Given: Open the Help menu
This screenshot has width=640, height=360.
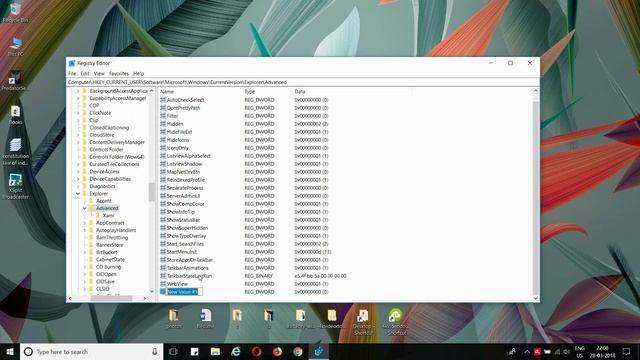Looking at the screenshot, I should (138, 73).
